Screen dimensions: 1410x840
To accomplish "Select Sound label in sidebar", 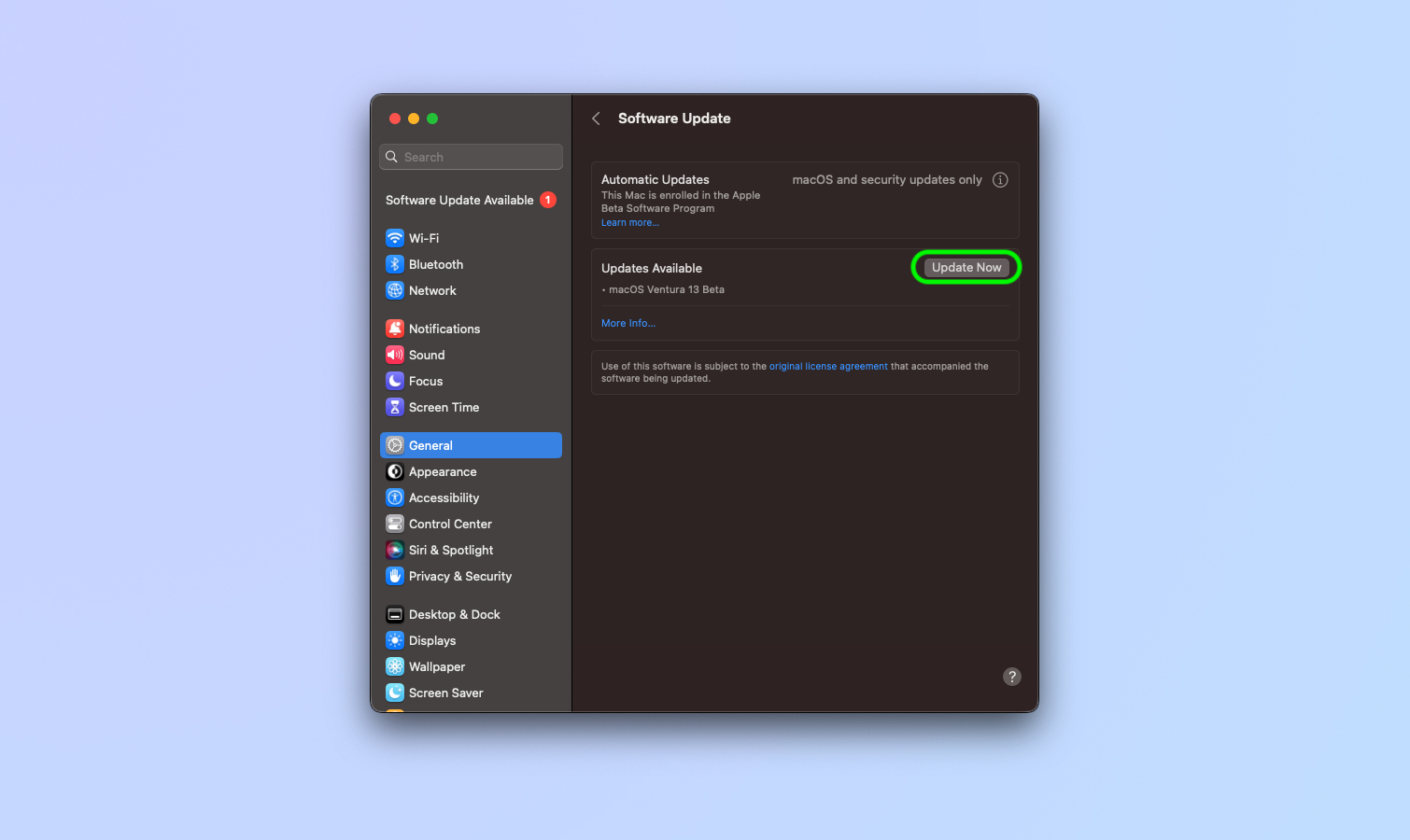I will tap(427, 355).
